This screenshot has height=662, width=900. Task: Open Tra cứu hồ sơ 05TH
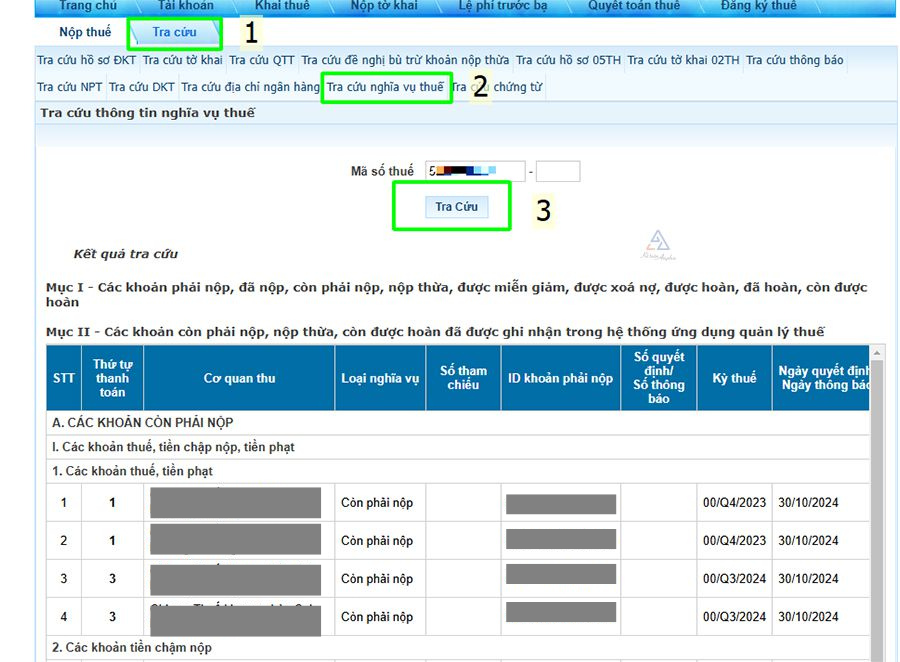pos(568,61)
